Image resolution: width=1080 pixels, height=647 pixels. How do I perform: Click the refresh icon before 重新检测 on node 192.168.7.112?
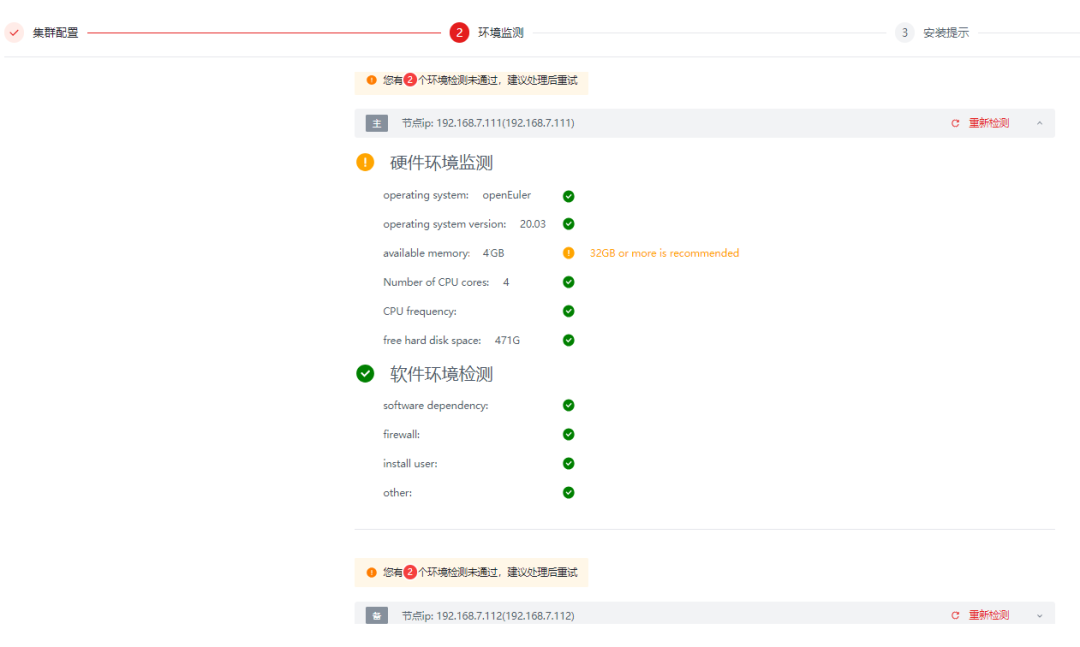click(954, 615)
